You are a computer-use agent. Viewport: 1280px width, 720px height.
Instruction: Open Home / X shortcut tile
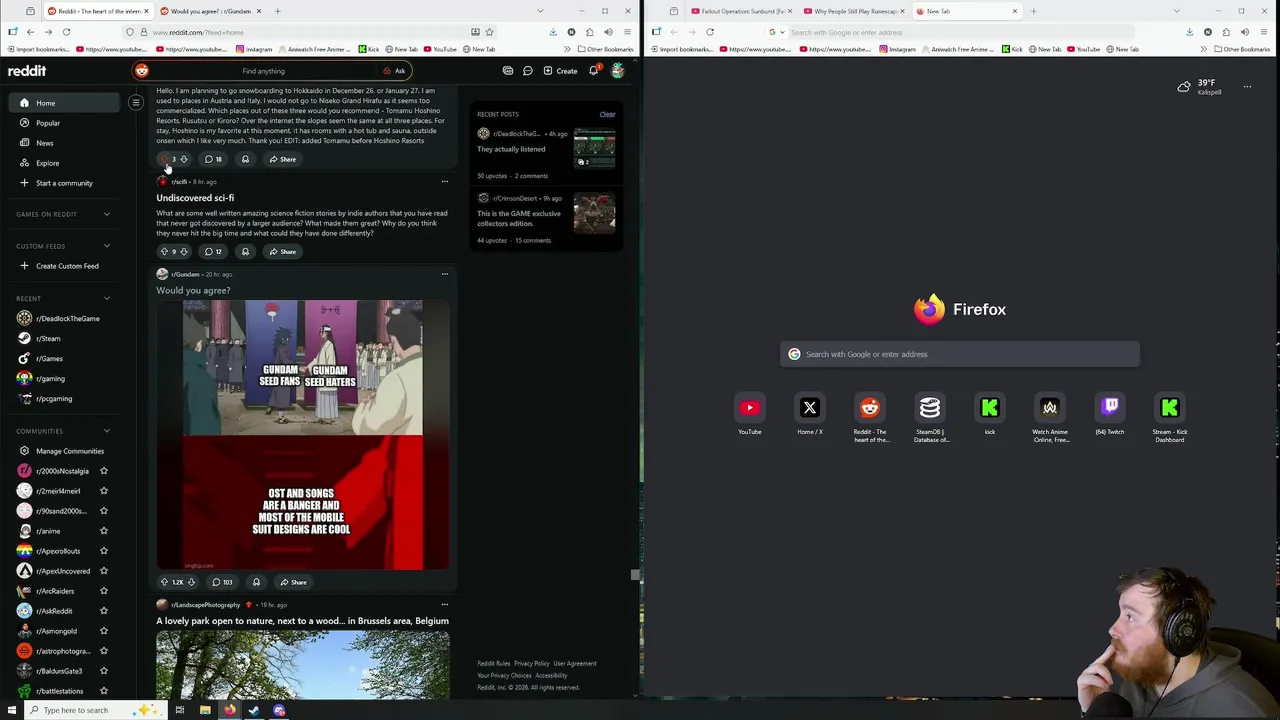pyautogui.click(x=810, y=408)
